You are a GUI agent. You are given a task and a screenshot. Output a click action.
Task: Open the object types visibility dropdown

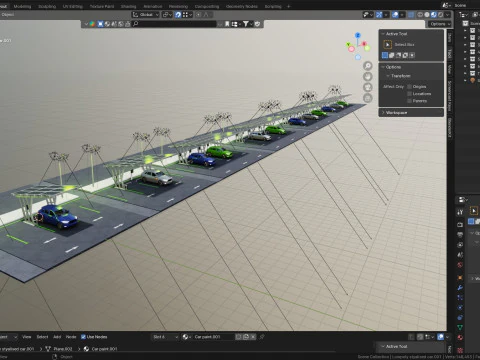click(368, 15)
